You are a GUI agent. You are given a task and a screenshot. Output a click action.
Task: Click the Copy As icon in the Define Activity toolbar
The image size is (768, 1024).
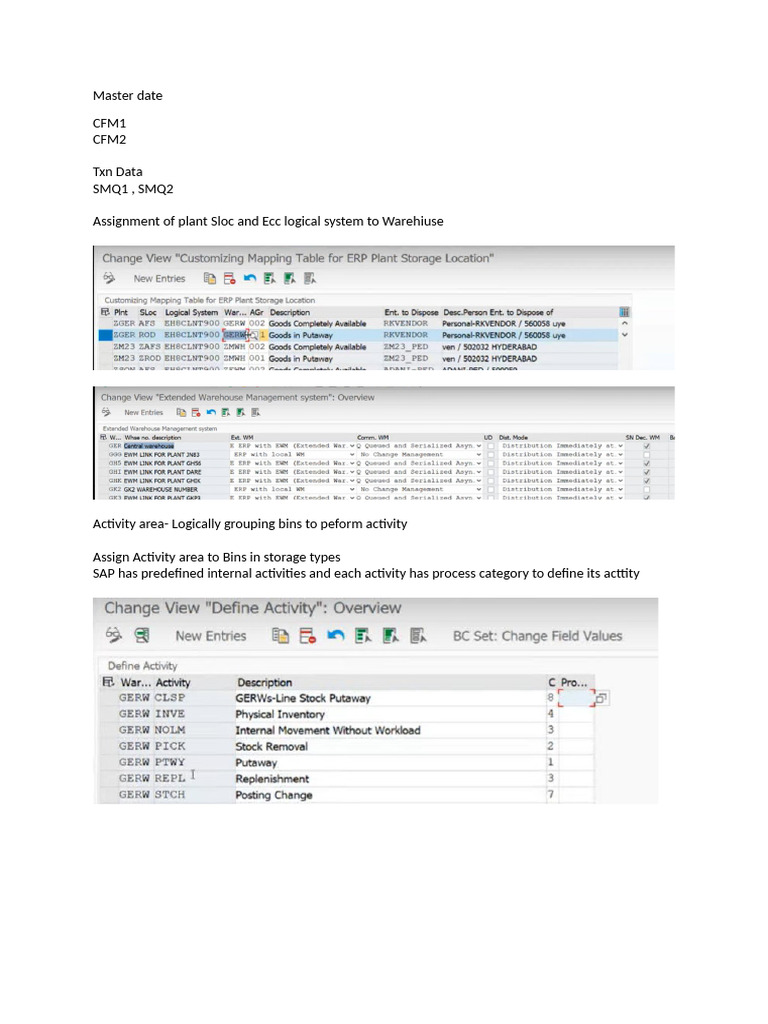(x=280, y=635)
